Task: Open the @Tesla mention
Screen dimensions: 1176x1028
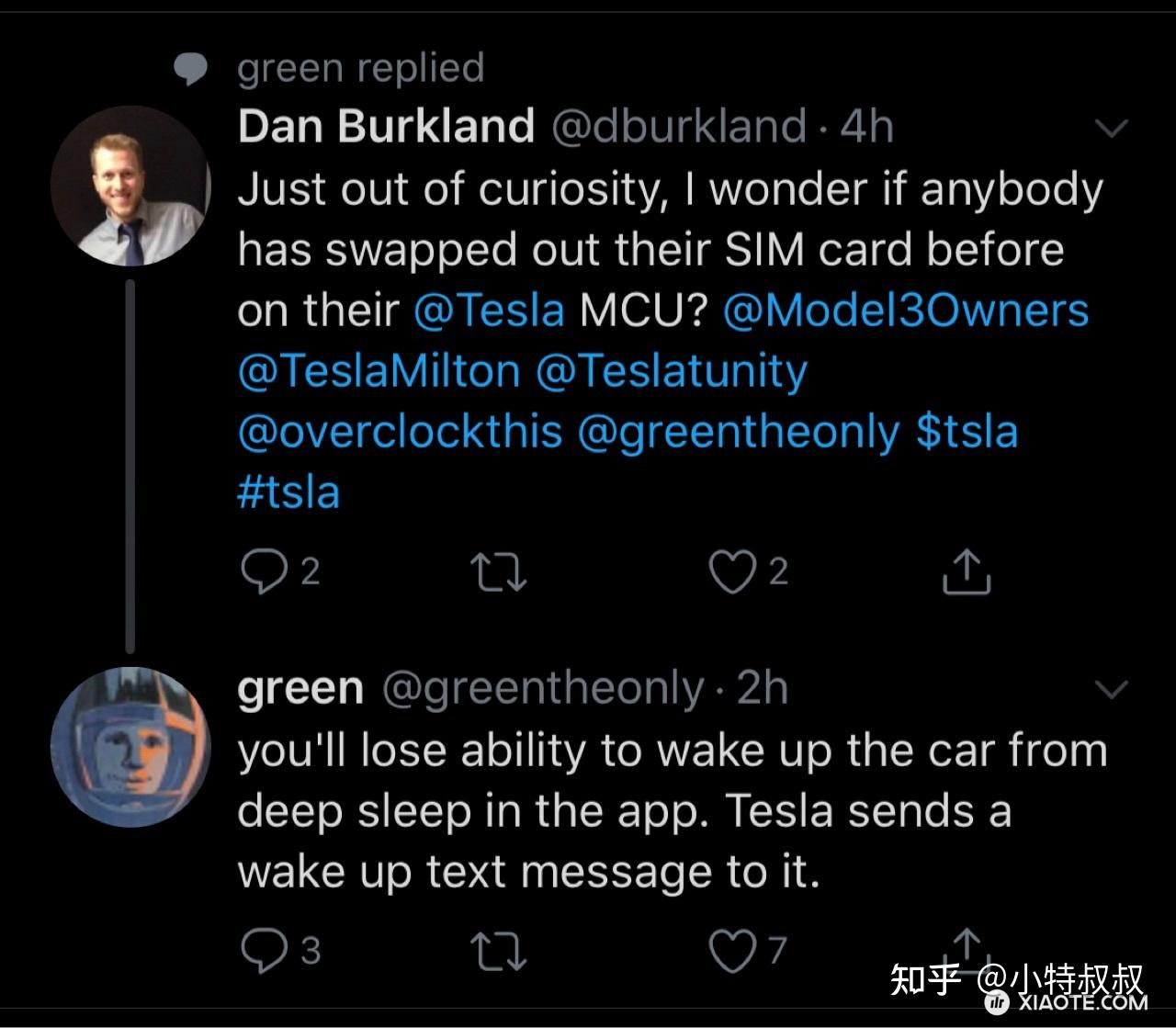Action: coord(489,311)
